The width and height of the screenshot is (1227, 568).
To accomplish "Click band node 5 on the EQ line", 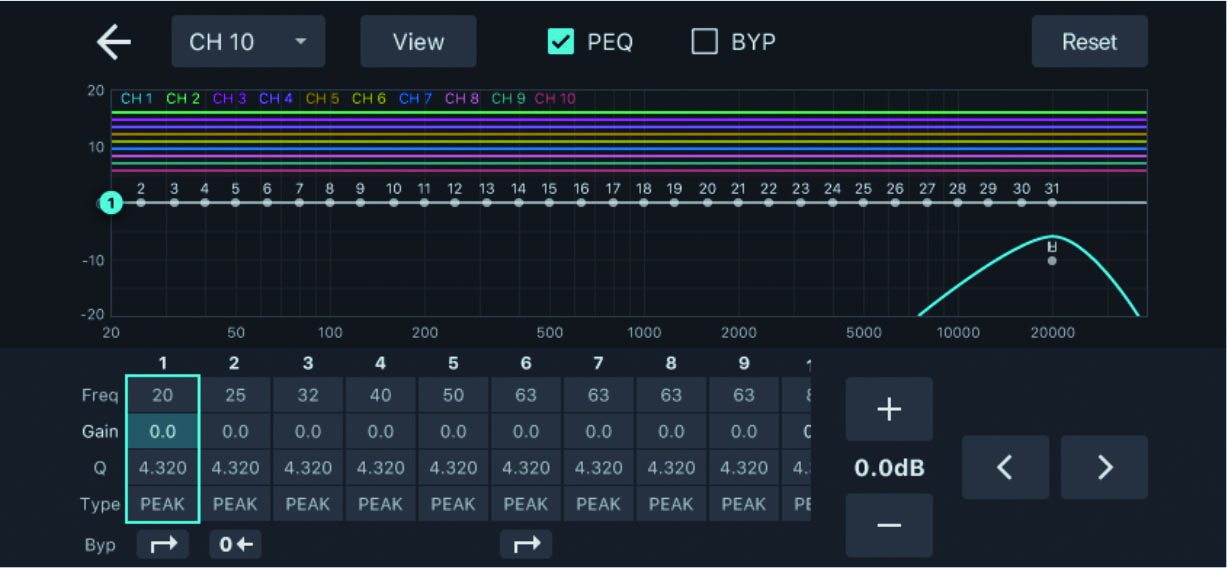I will (235, 203).
